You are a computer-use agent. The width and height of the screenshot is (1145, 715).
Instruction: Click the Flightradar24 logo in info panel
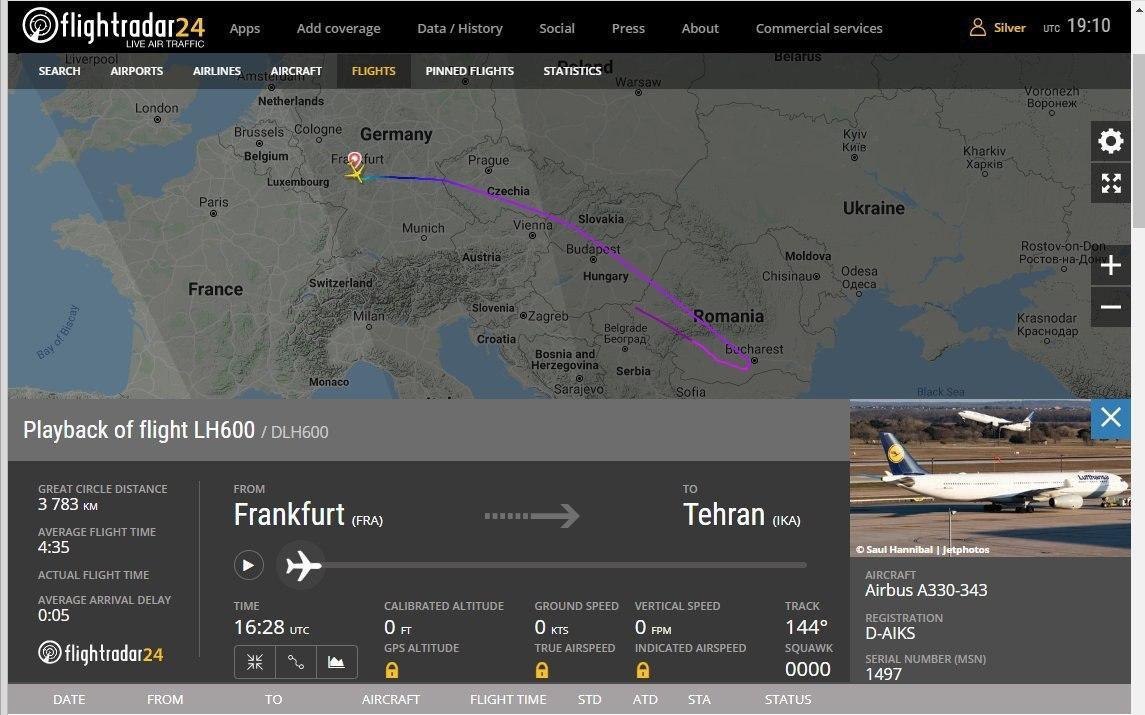tap(101, 653)
